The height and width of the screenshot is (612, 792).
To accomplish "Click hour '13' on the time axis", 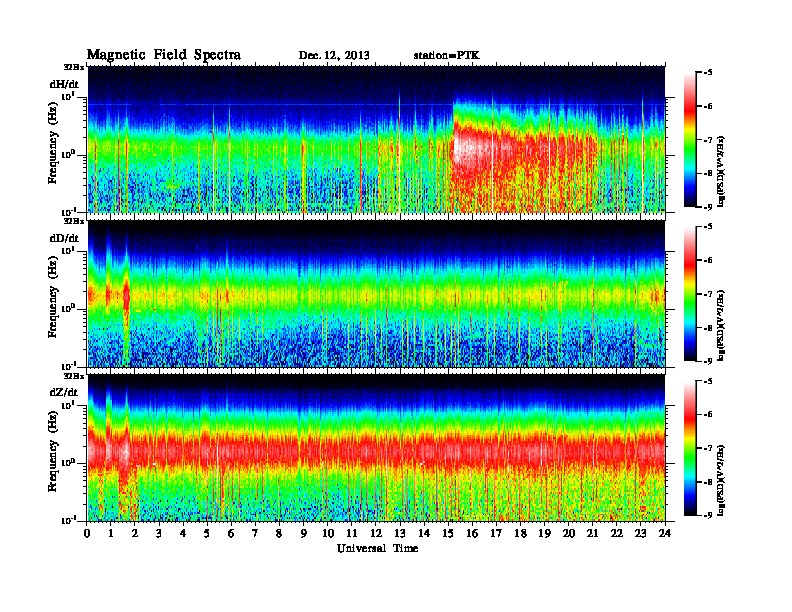I will click(400, 533).
